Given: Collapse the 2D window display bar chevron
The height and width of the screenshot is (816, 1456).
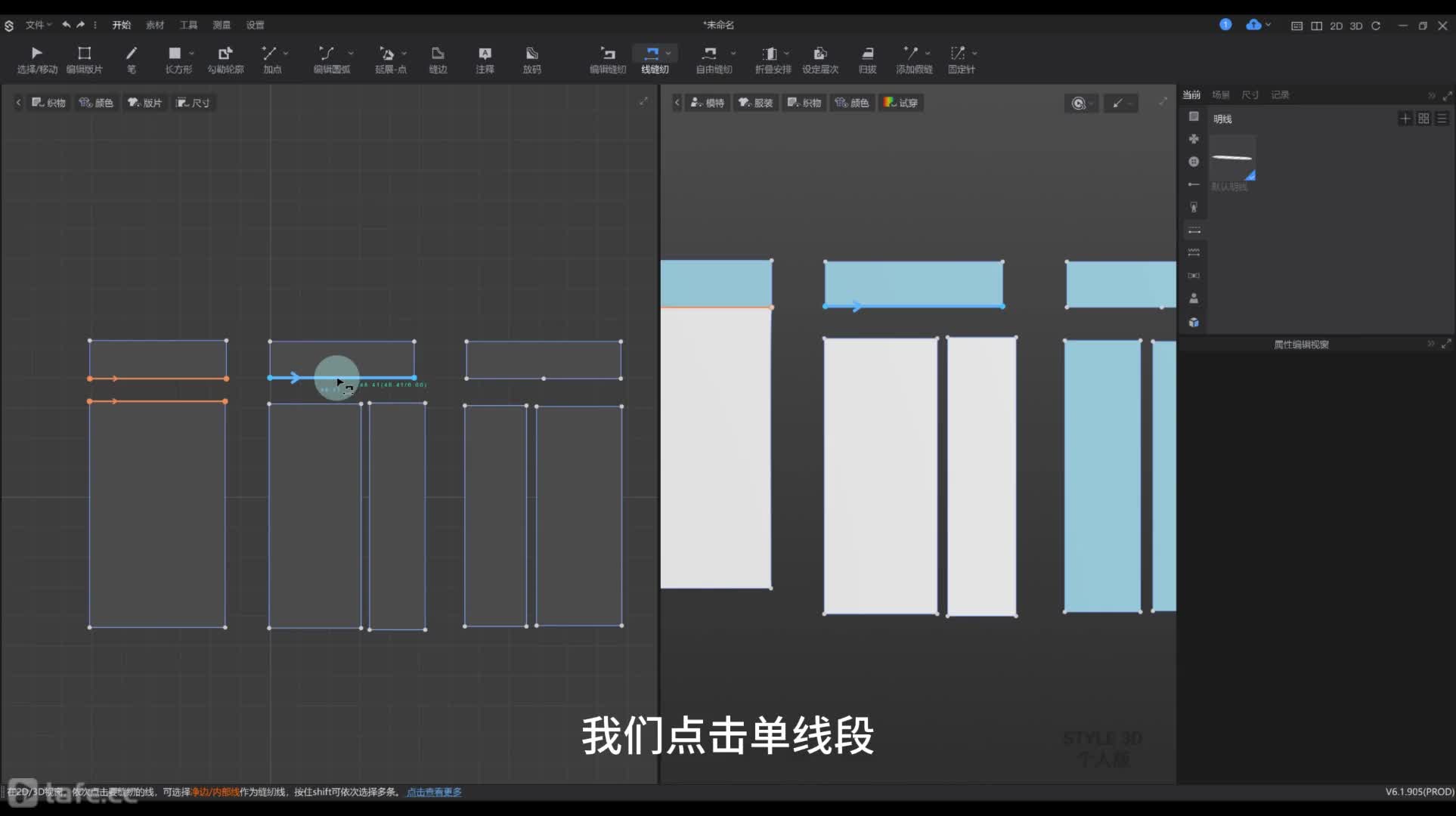Looking at the screenshot, I should (x=18, y=103).
